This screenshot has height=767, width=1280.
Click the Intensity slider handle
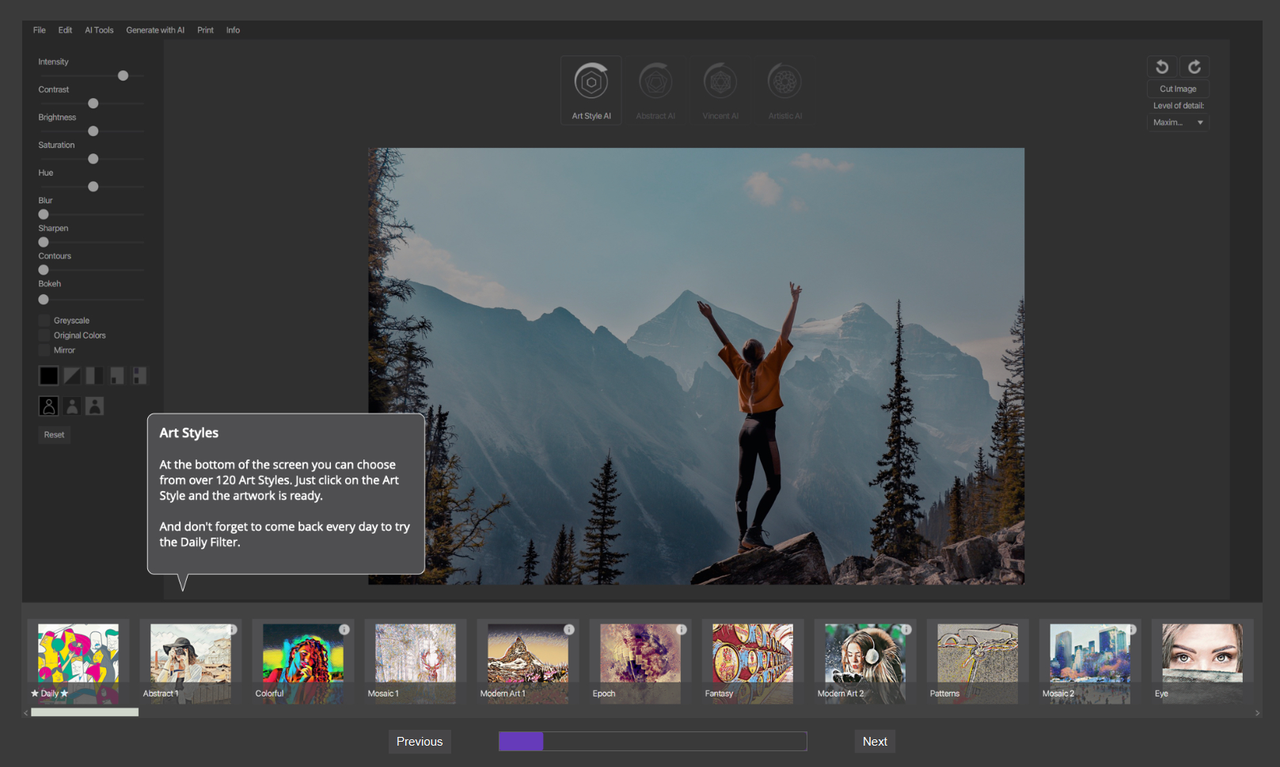click(123, 76)
